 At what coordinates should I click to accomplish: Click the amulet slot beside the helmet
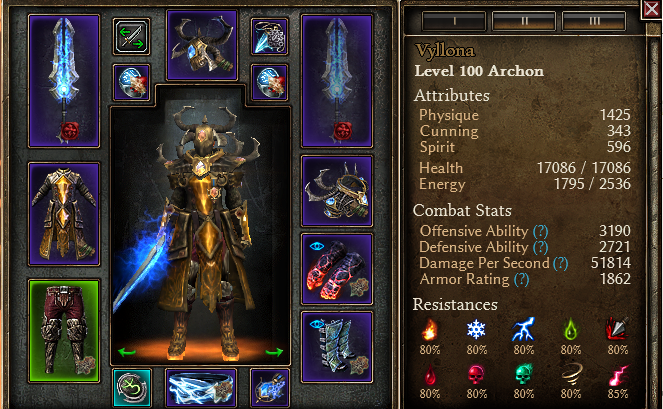269,37
